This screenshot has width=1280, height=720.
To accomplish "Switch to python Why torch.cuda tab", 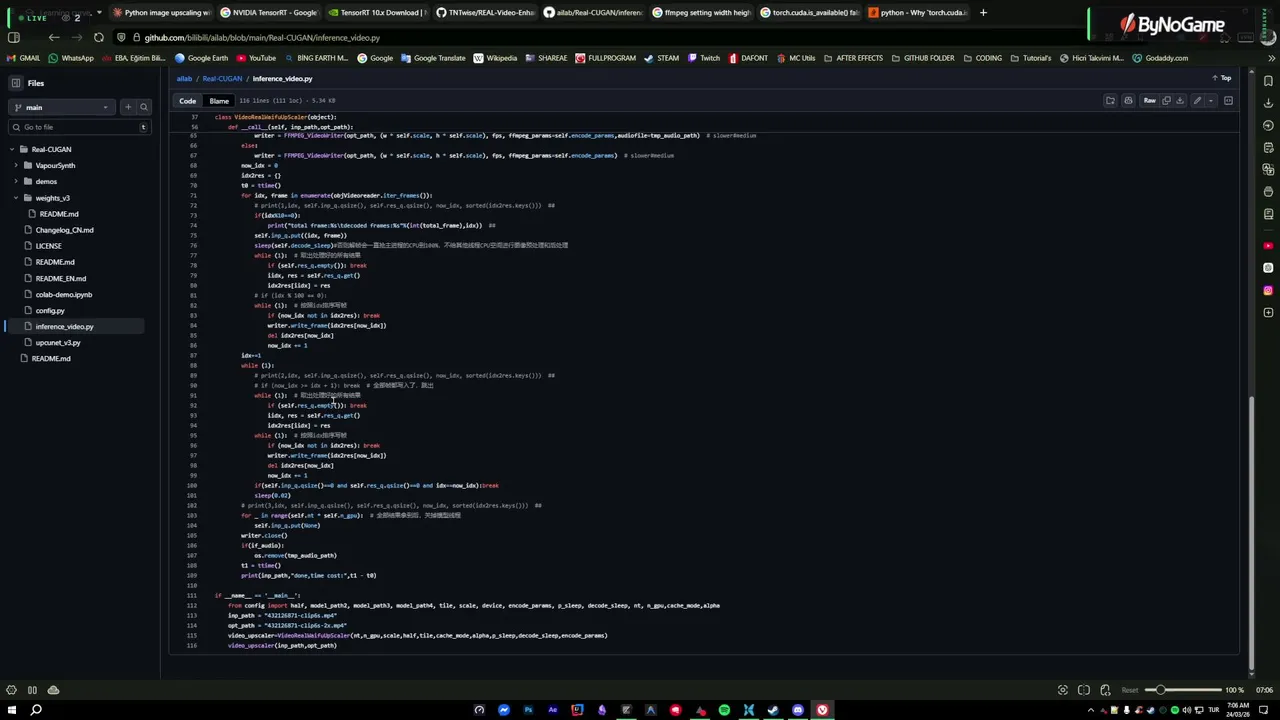I will click(917, 13).
